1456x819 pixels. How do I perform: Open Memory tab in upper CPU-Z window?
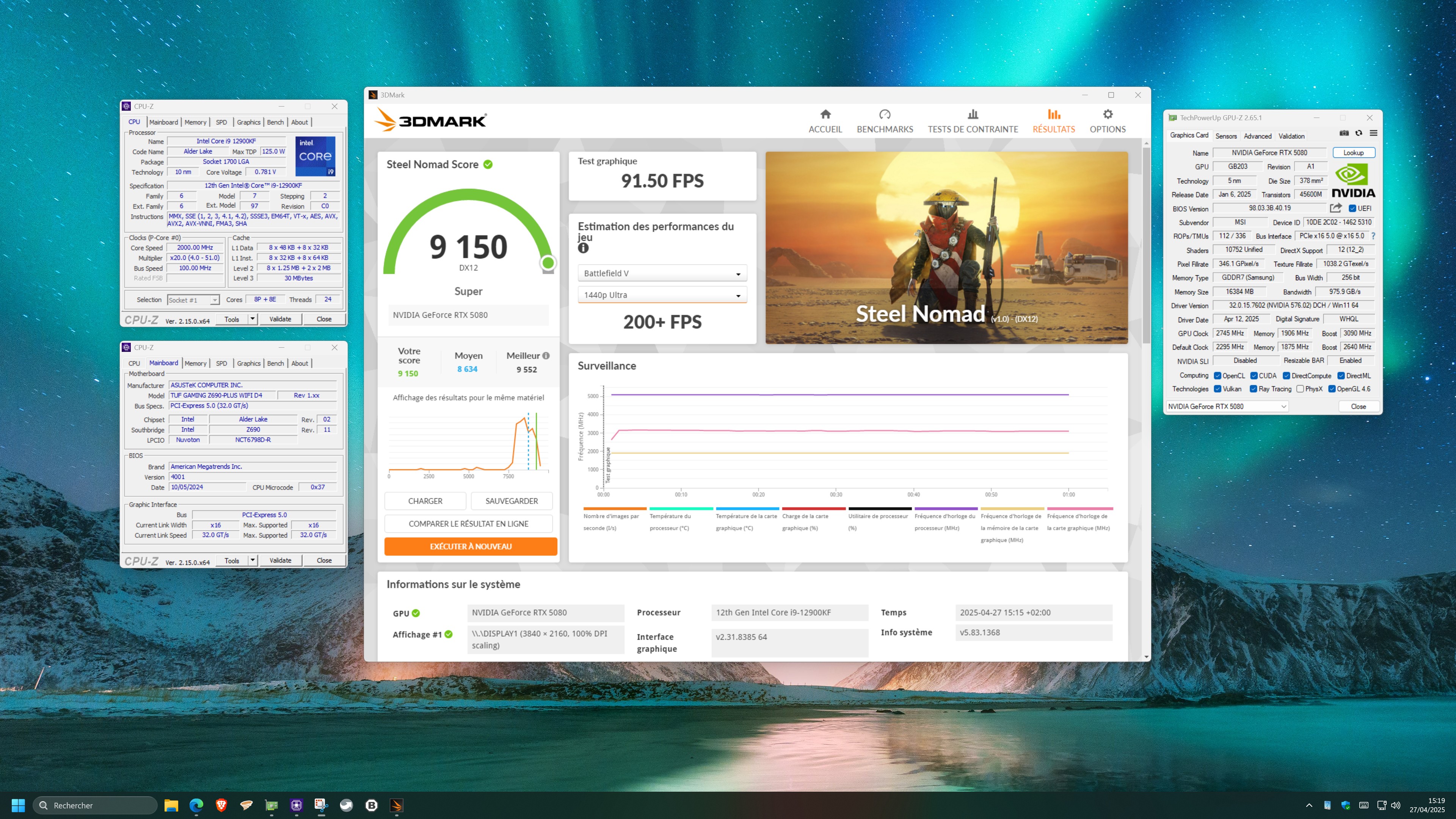tap(196, 122)
